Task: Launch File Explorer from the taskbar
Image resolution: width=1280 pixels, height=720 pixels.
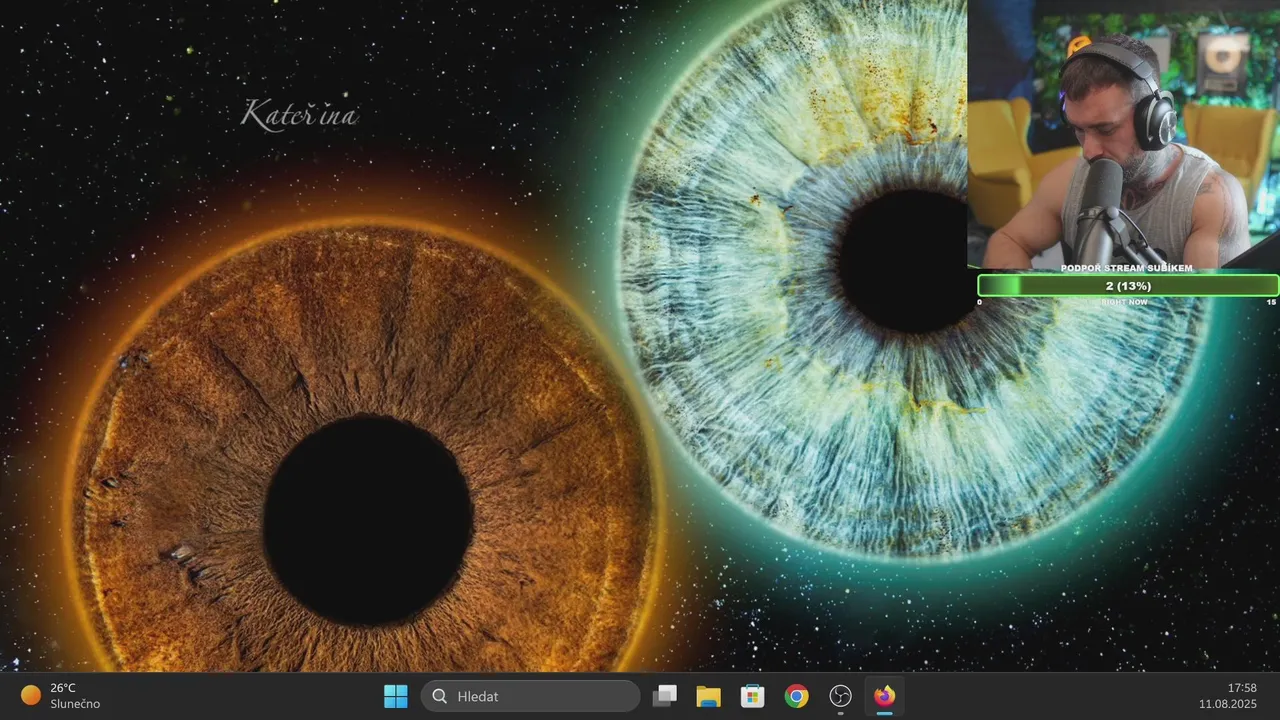Action: [709, 696]
